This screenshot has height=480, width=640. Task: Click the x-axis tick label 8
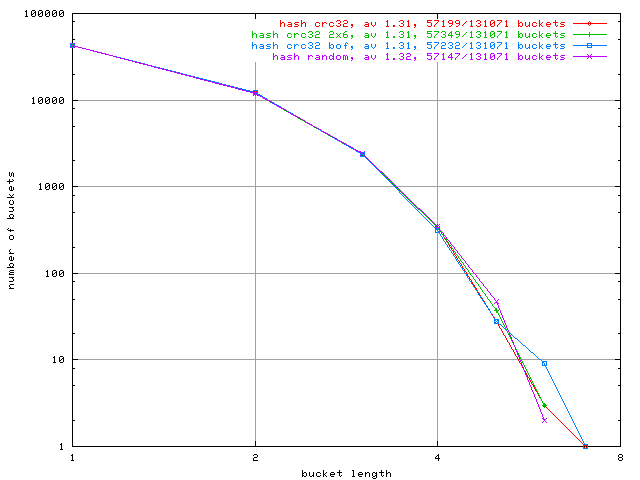620,458
